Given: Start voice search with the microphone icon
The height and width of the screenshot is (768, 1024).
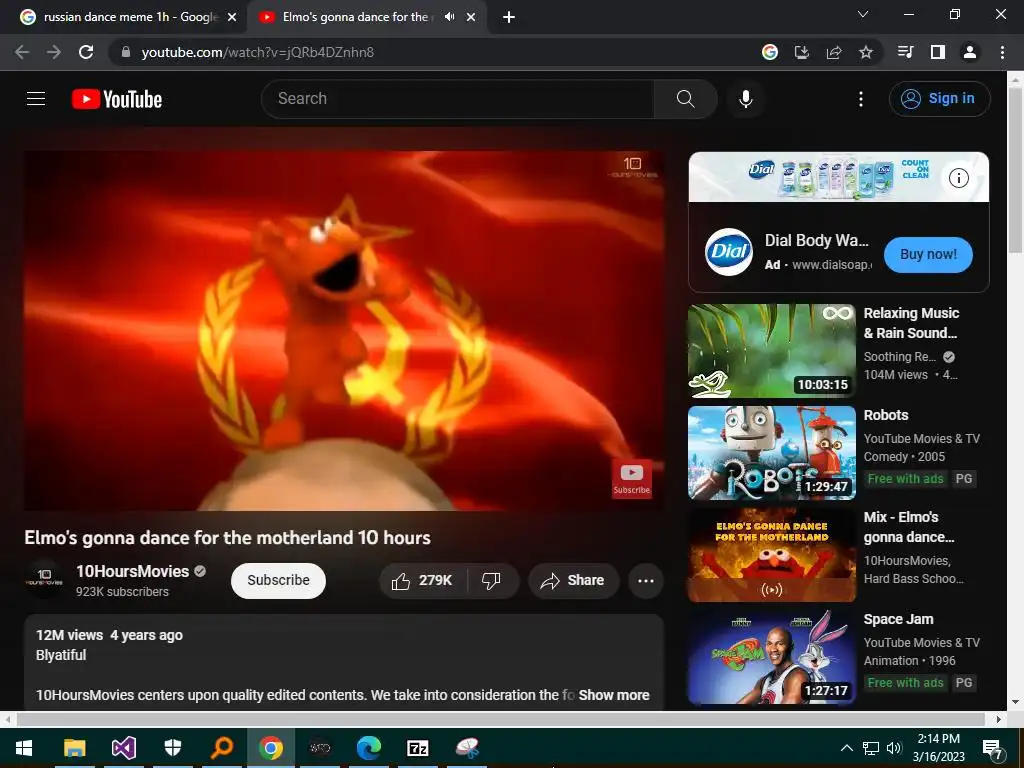Looking at the screenshot, I should (746, 99).
